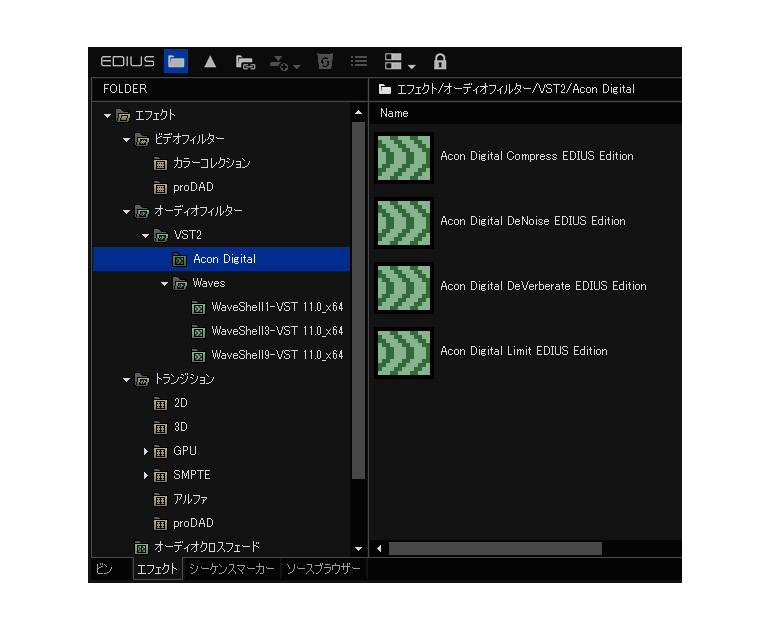
Task: Click the folder link icon in toolbar
Action: pos(245,62)
